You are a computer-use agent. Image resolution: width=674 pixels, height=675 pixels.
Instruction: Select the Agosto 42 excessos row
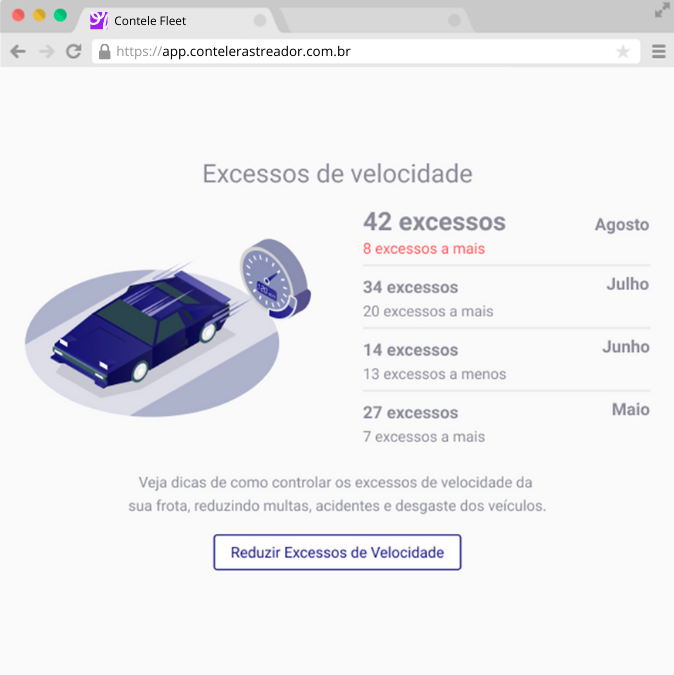coord(506,234)
